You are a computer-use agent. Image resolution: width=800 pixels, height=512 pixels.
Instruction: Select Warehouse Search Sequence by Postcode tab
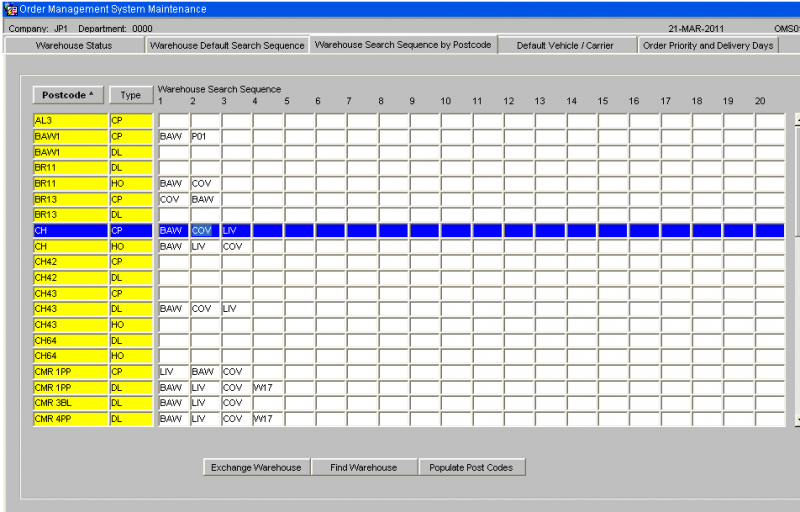[403, 45]
